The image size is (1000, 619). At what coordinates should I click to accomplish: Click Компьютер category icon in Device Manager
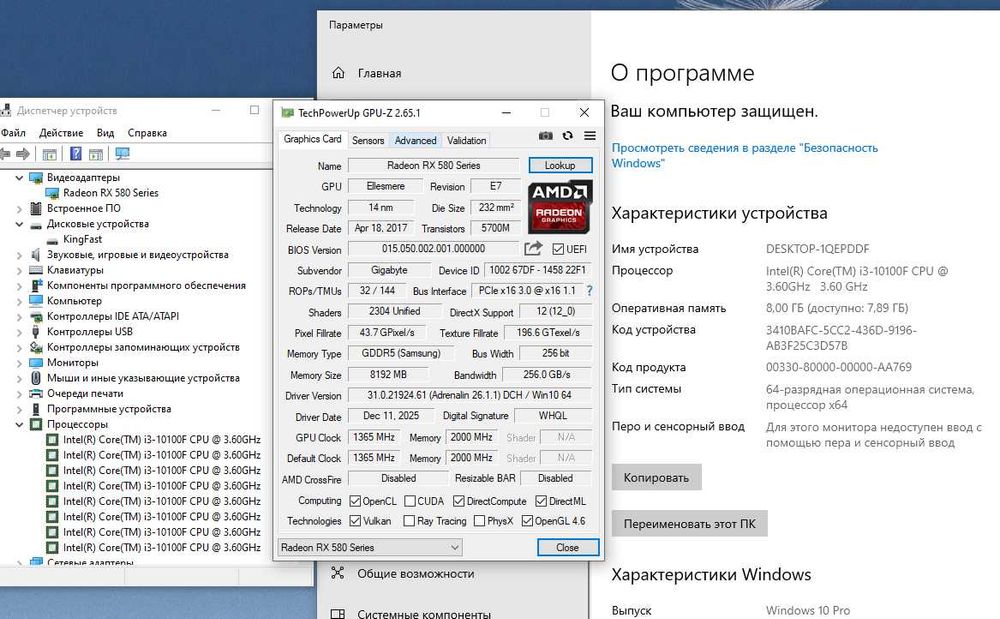pos(36,301)
